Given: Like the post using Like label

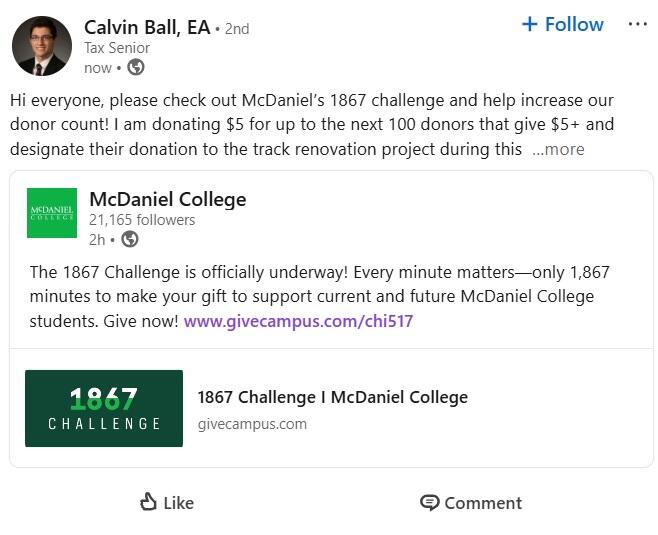Looking at the screenshot, I should [179, 503].
